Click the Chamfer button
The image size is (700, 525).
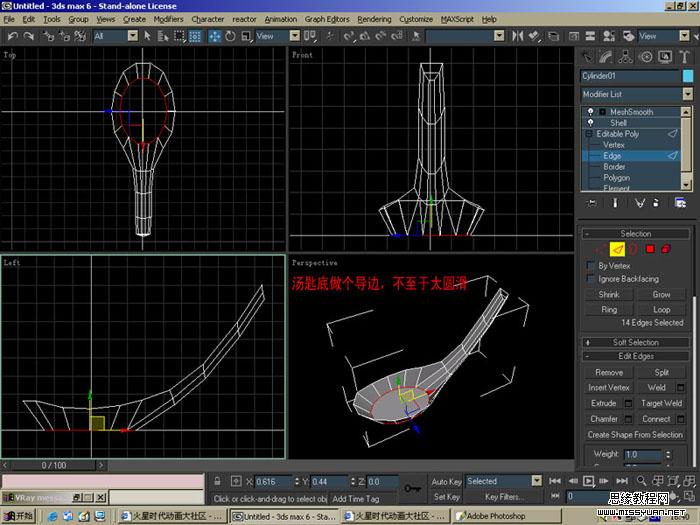(x=604, y=419)
